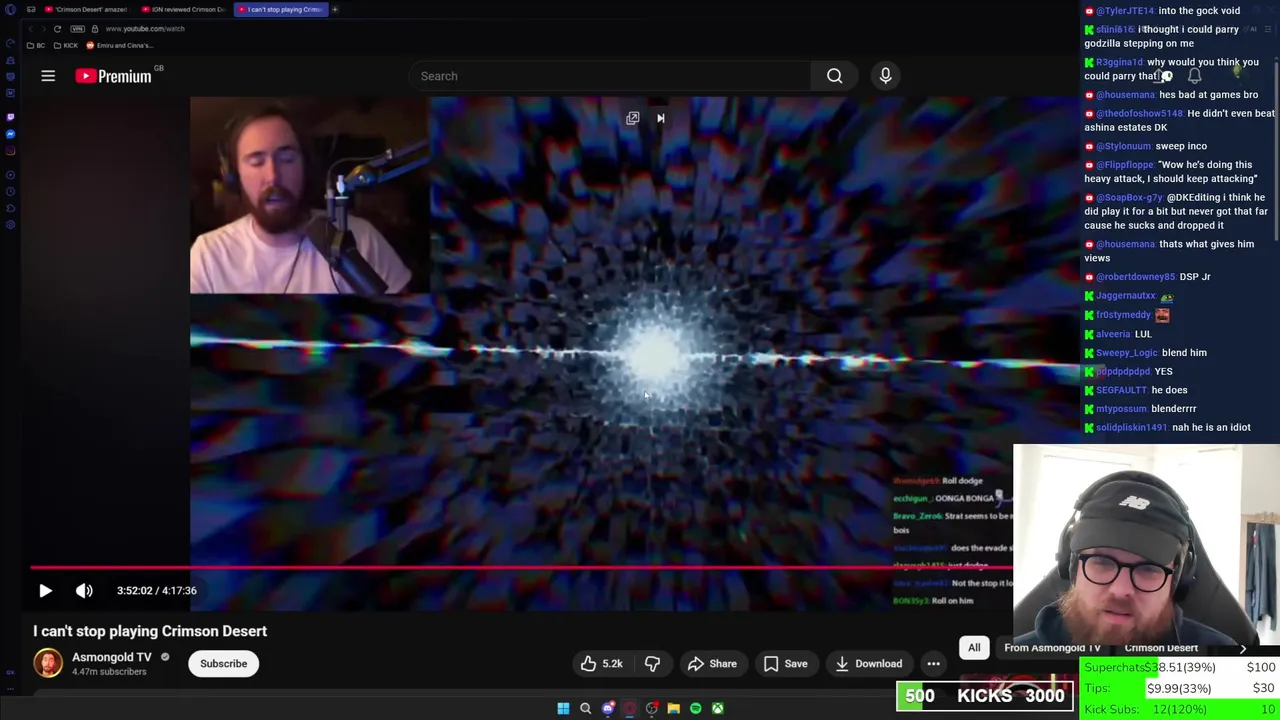The image size is (1280, 720).
Task: Open OBS Studio from taskbar
Action: pos(651,709)
